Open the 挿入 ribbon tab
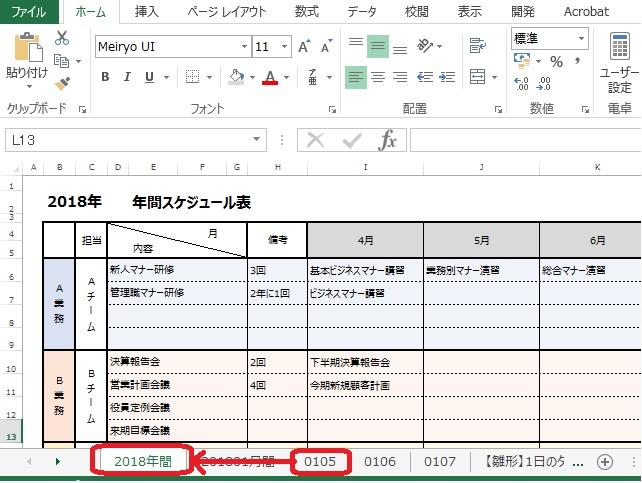Viewport: 642px width, 483px height. point(146,12)
